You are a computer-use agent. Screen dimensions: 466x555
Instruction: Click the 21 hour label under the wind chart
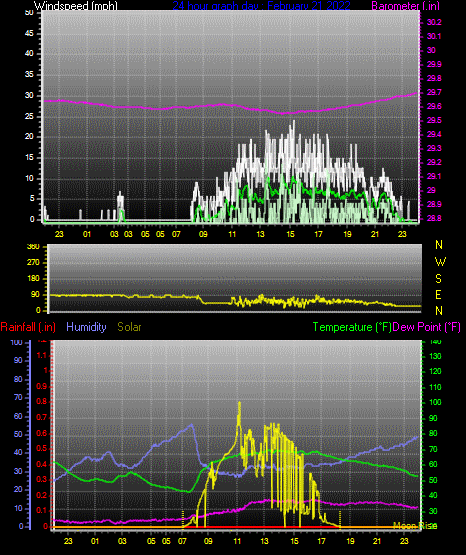(375, 234)
